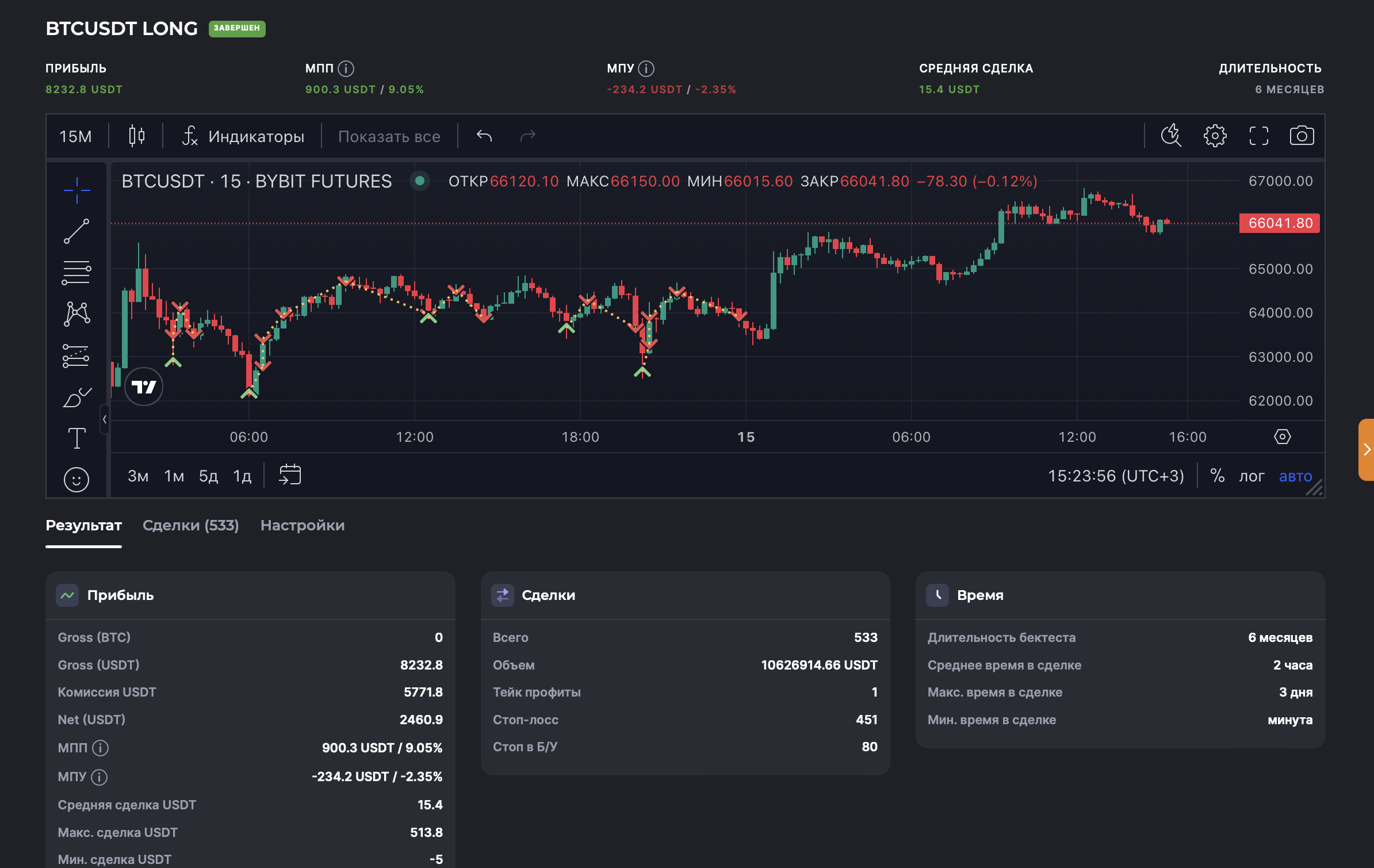Screen dimensions: 1374x868
Task: Open go-to-date with the calendar icon
Action: tap(290, 475)
